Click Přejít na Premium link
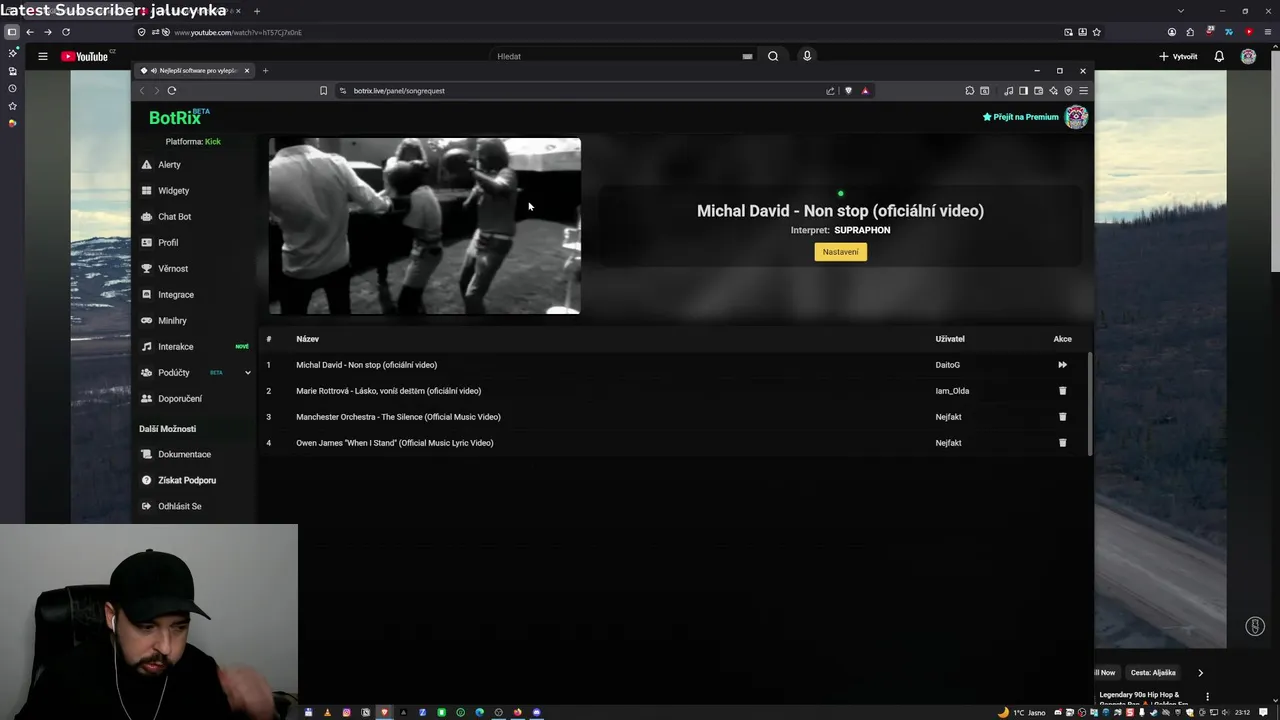 [1020, 117]
